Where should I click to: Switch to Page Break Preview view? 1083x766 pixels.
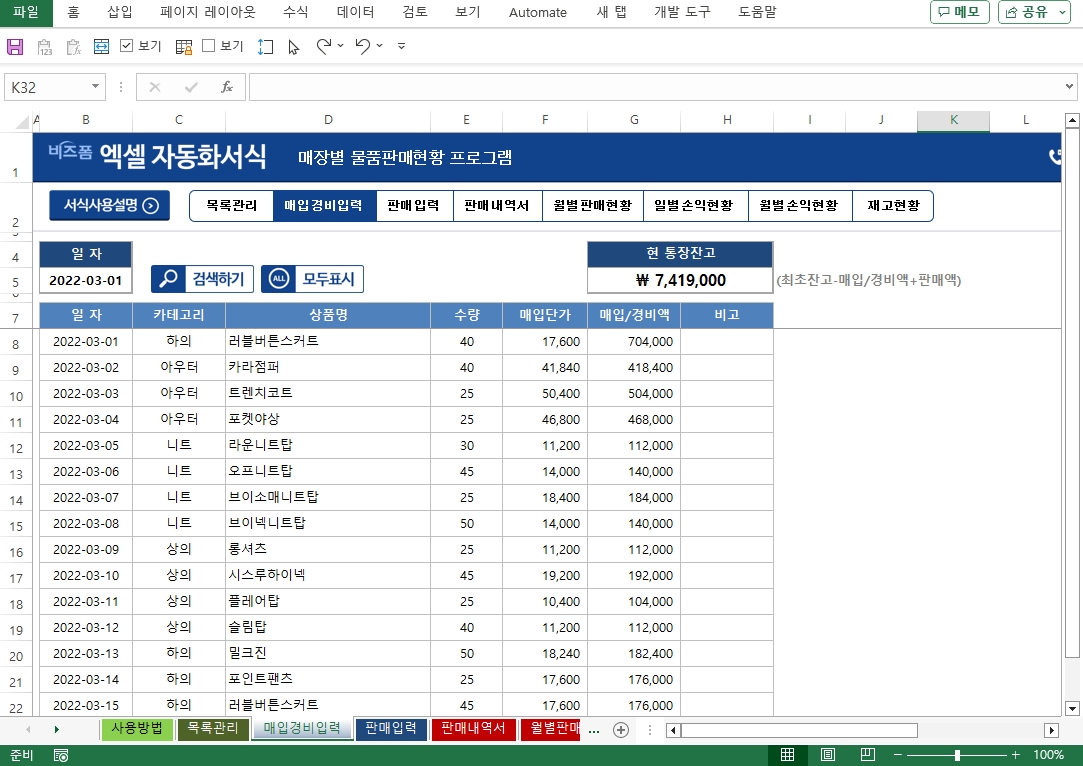867,755
